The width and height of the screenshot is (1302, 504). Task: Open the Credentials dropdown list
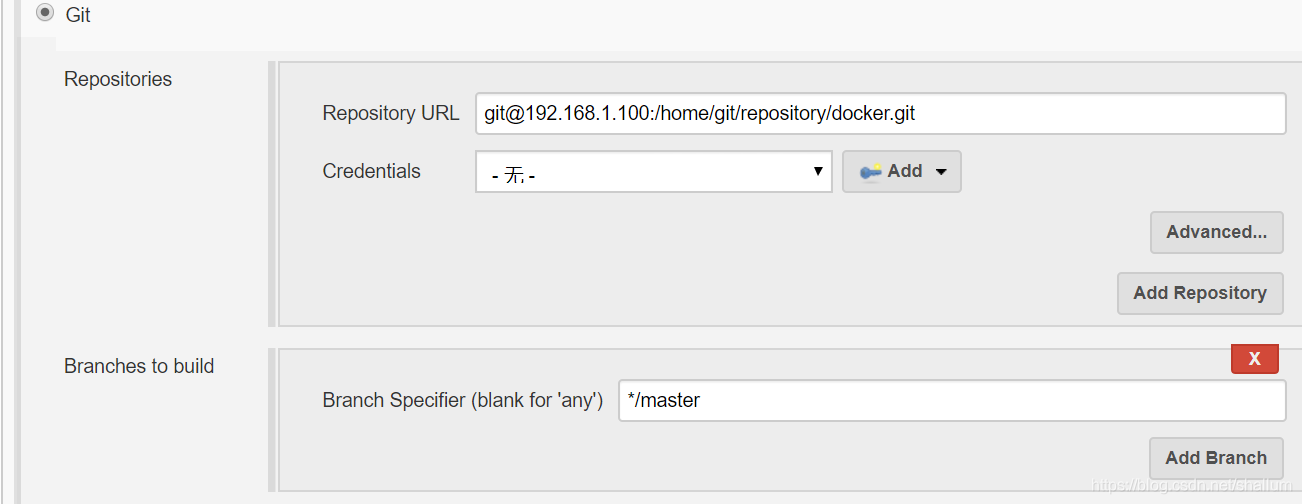[653, 172]
